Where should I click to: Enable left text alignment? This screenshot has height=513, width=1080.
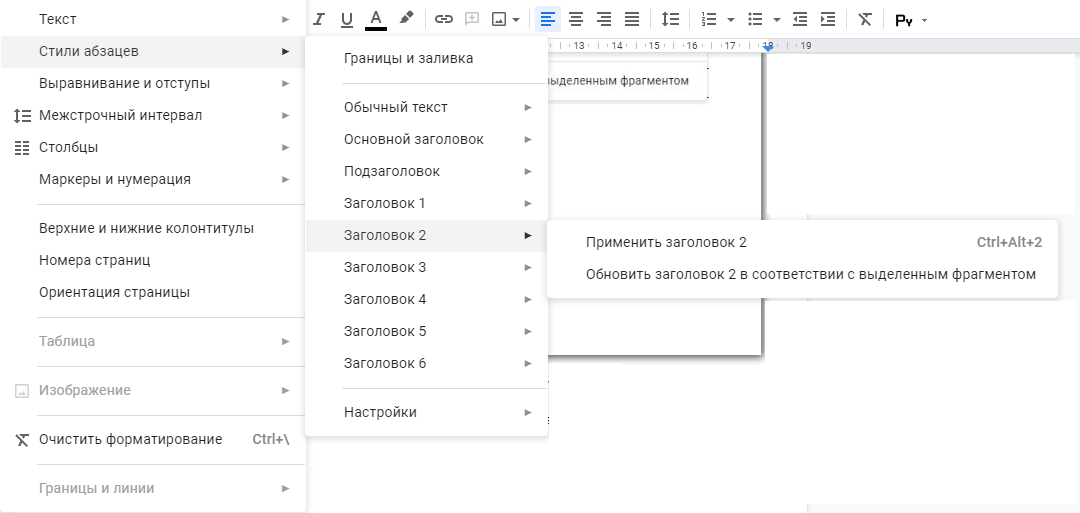tap(547, 19)
